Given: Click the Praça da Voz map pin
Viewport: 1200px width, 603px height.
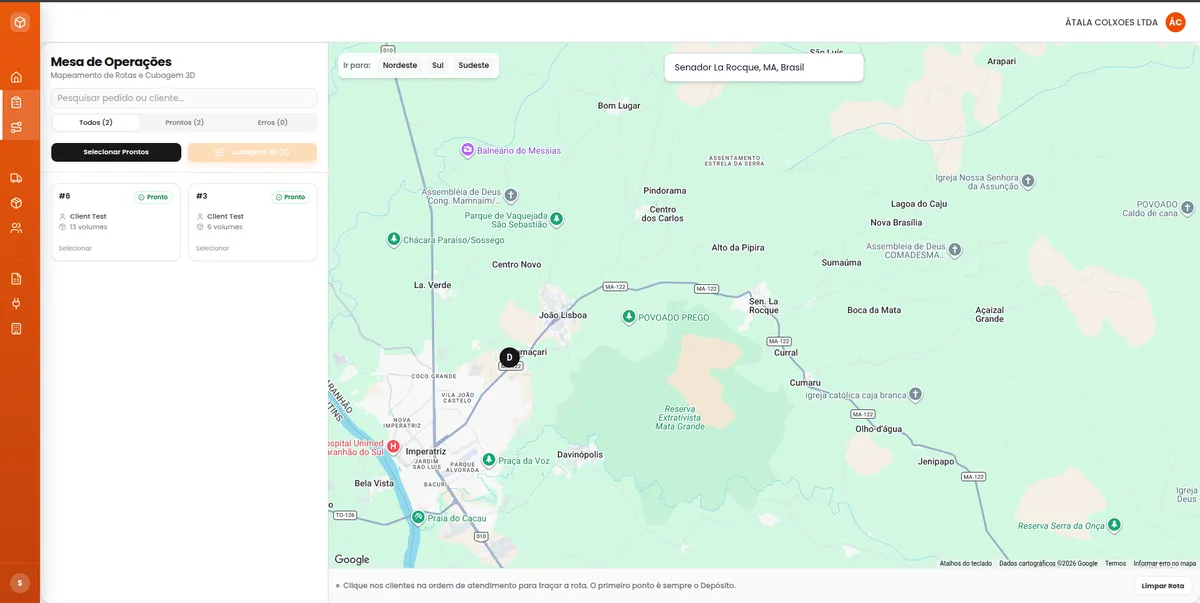Looking at the screenshot, I should [488, 460].
